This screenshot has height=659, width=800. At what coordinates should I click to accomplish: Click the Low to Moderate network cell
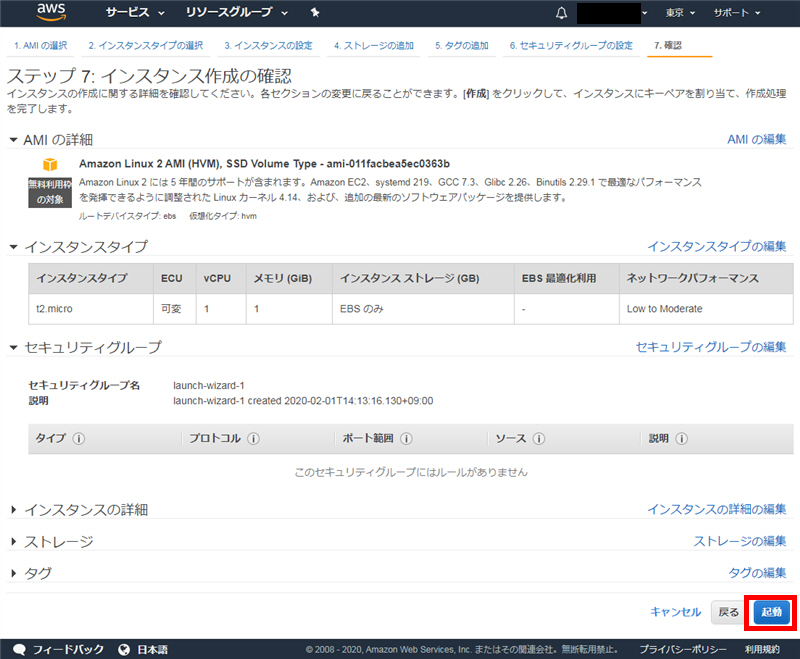pos(706,309)
